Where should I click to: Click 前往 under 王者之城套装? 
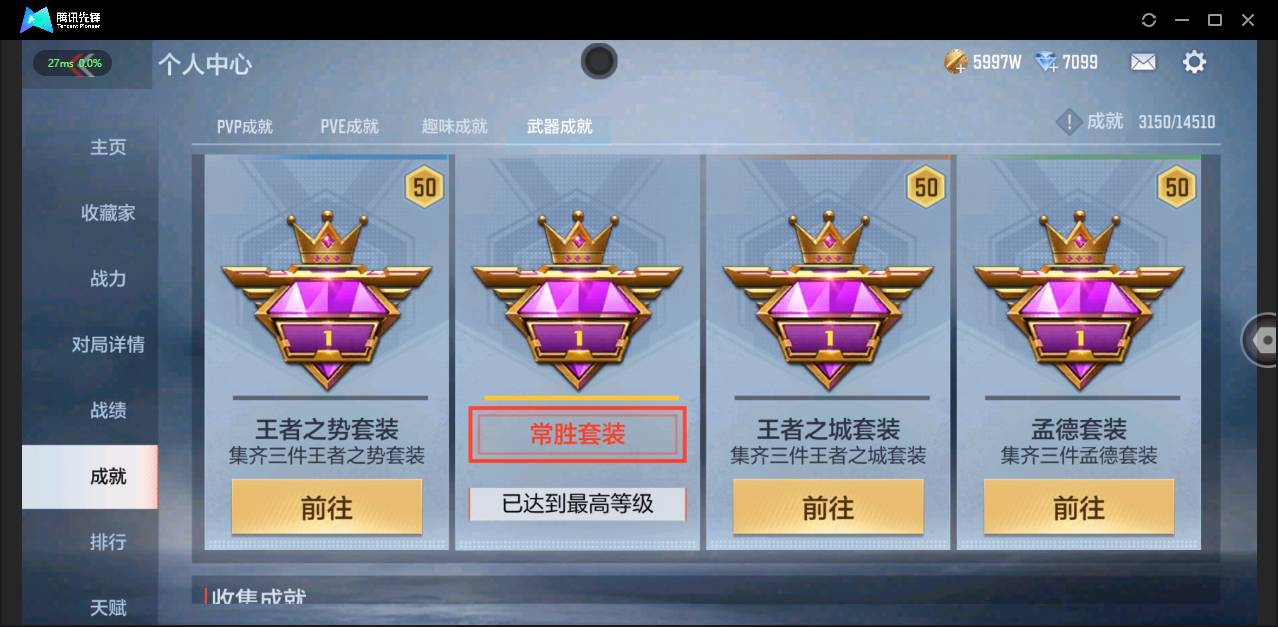tap(828, 507)
